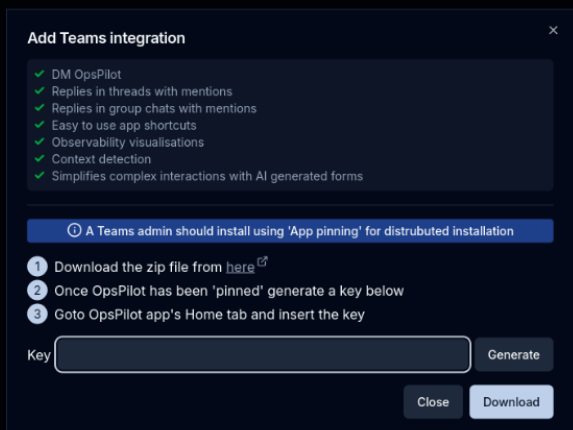Focus the Key input field
Screen dimensions: 573x430
tap(263, 354)
